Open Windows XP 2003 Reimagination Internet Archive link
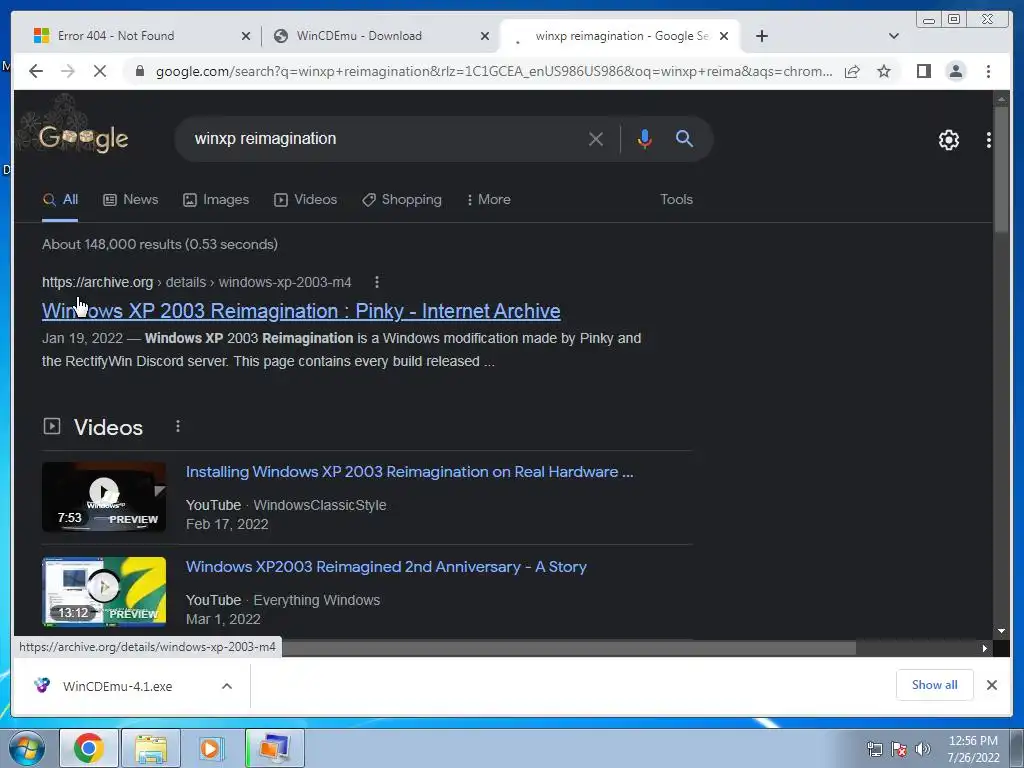The width and height of the screenshot is (1024, 768). tap(301, 311)
